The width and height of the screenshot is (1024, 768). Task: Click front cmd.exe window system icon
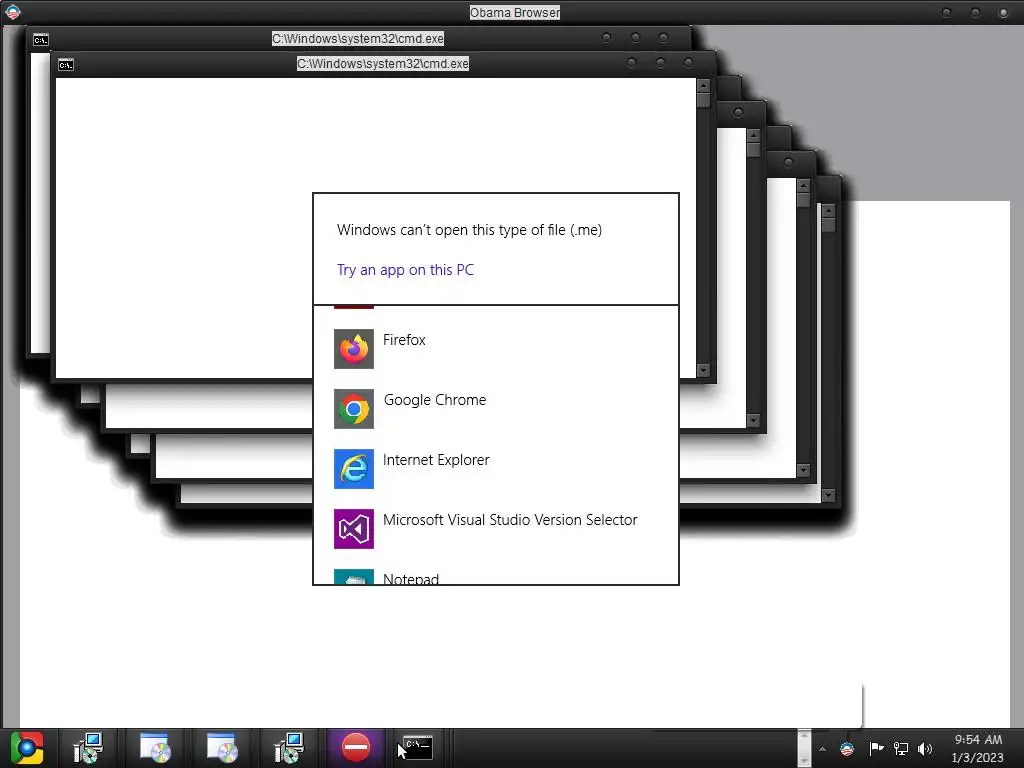(x=65, y=65)
